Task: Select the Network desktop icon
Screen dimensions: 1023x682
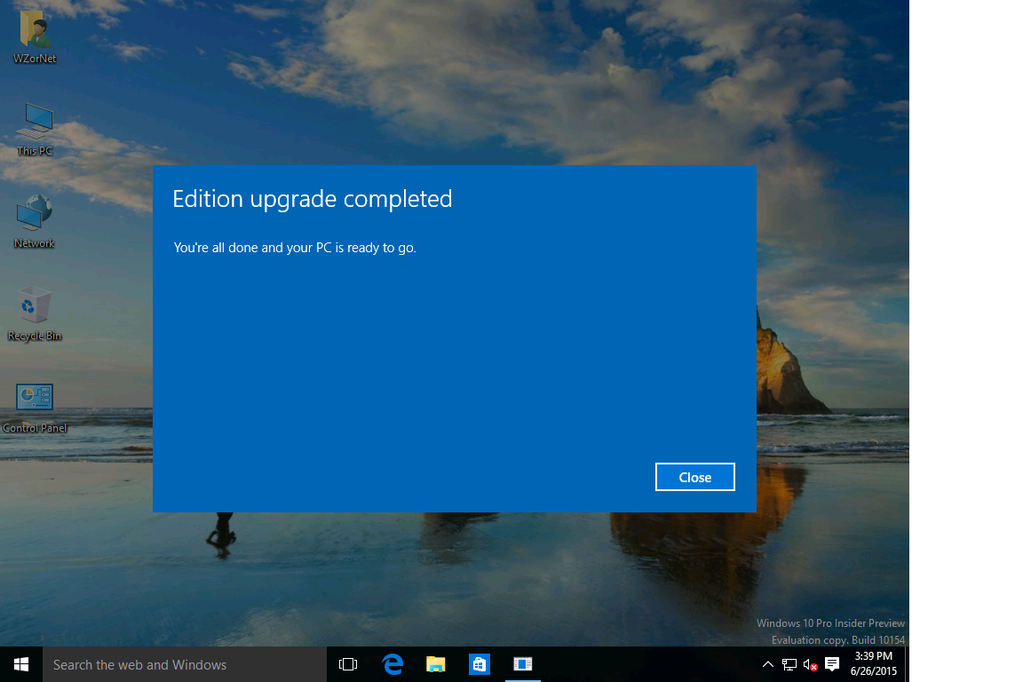Action: tap(35, 222)
